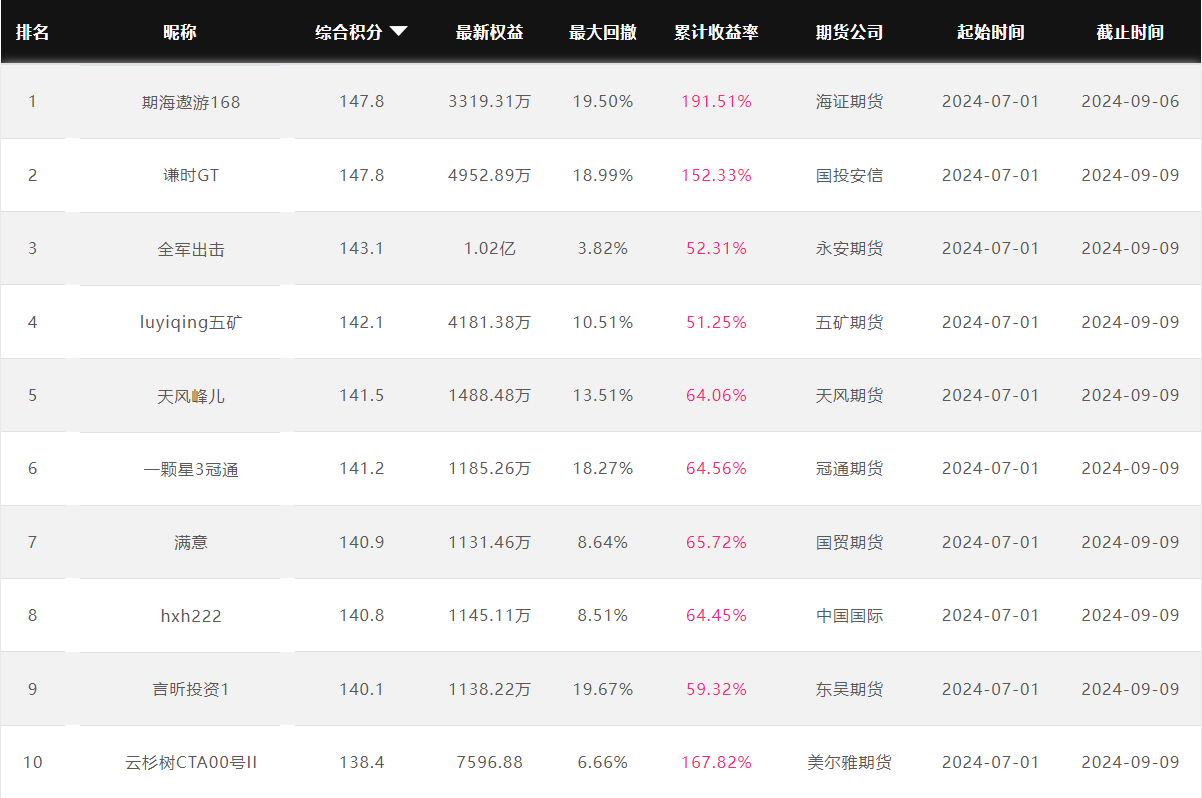Click return rate 52.31%

coord(716,249)
